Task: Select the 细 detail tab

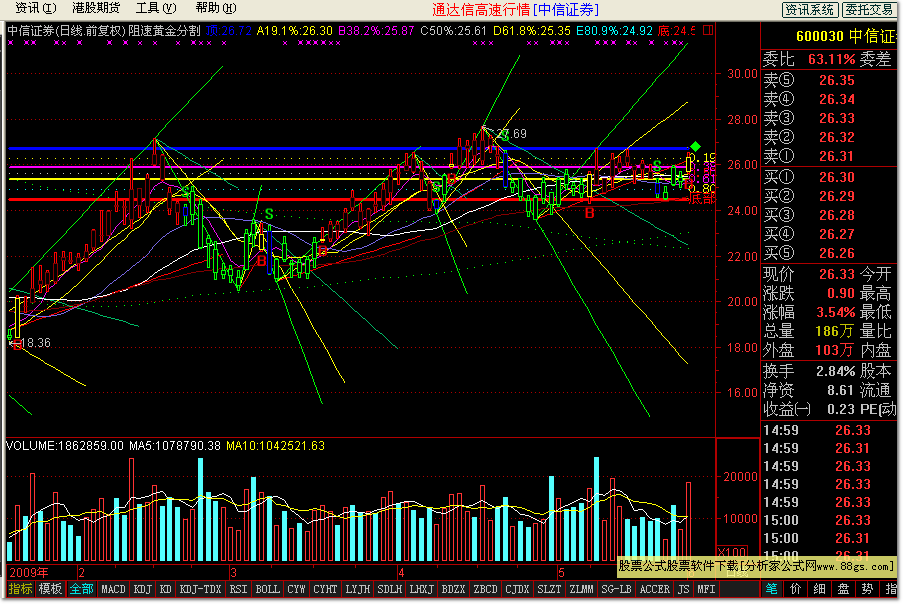Action: tap(819, 589)
